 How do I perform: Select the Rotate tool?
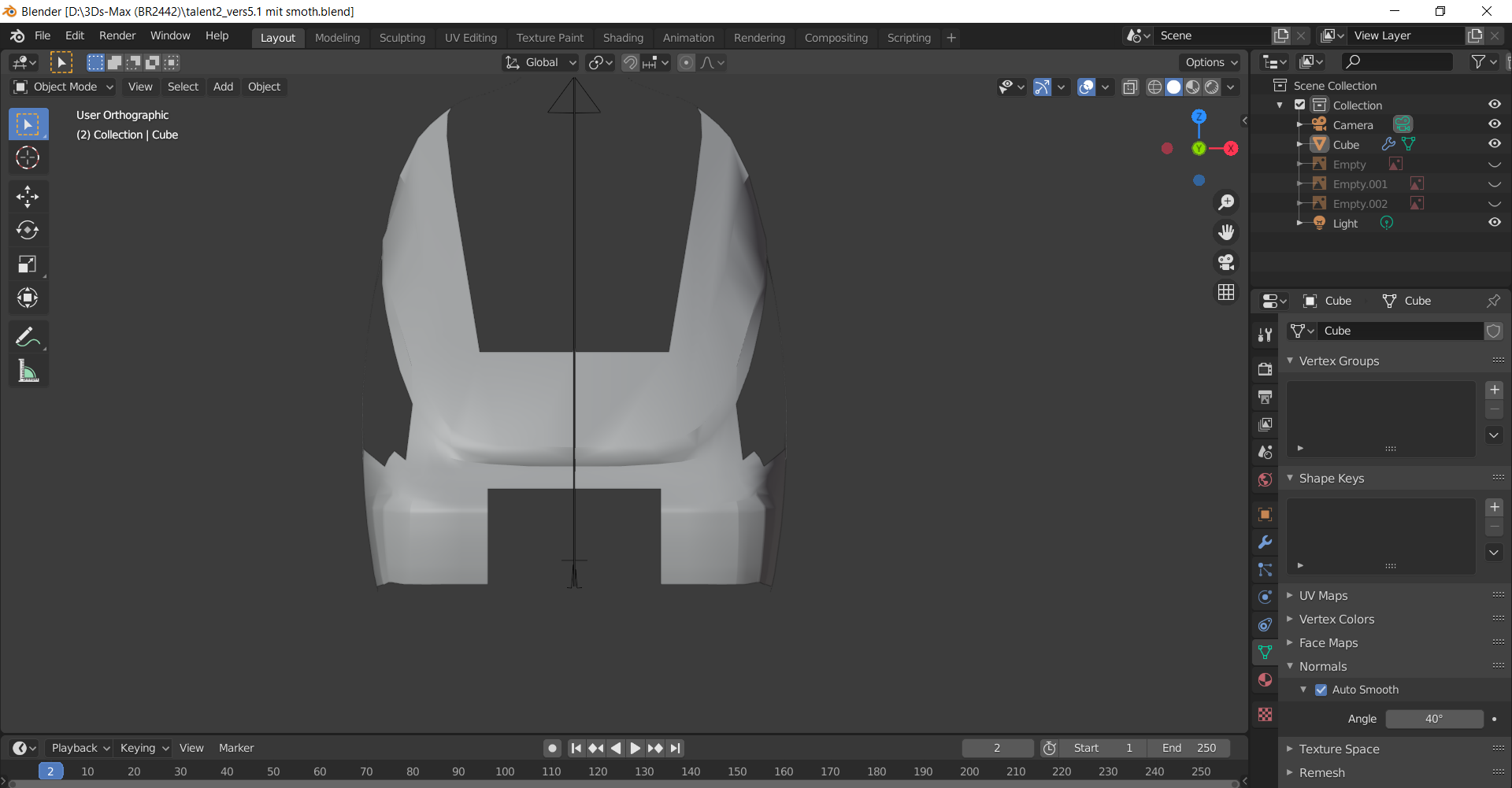coord(28,230)
